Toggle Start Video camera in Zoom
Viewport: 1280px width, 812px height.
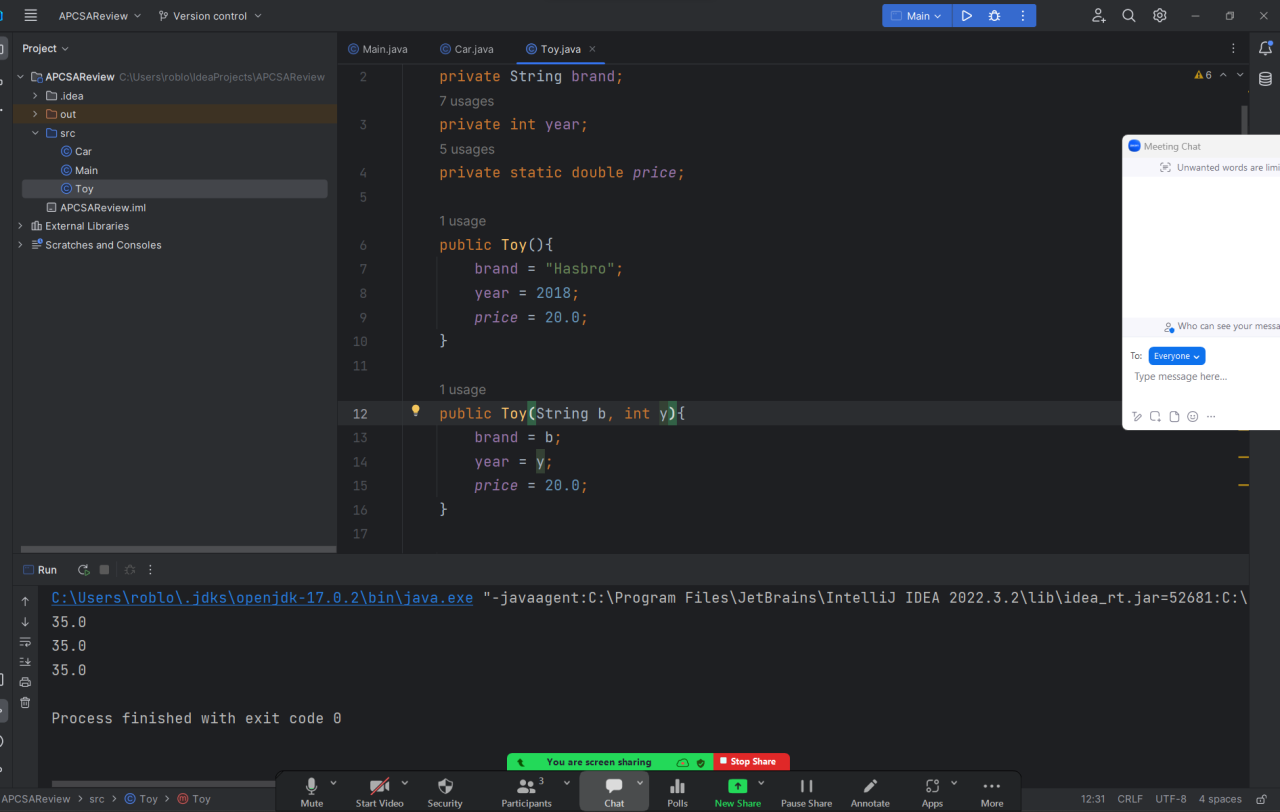[379, 787]
